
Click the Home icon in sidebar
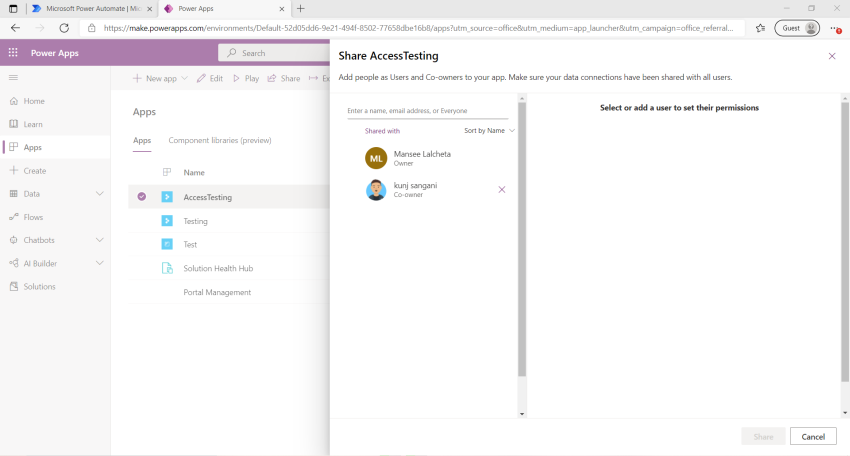click(14, 101)
